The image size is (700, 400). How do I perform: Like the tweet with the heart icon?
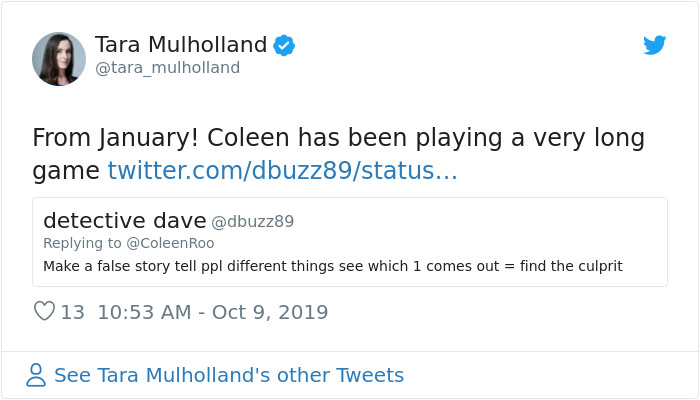(44, 312)
